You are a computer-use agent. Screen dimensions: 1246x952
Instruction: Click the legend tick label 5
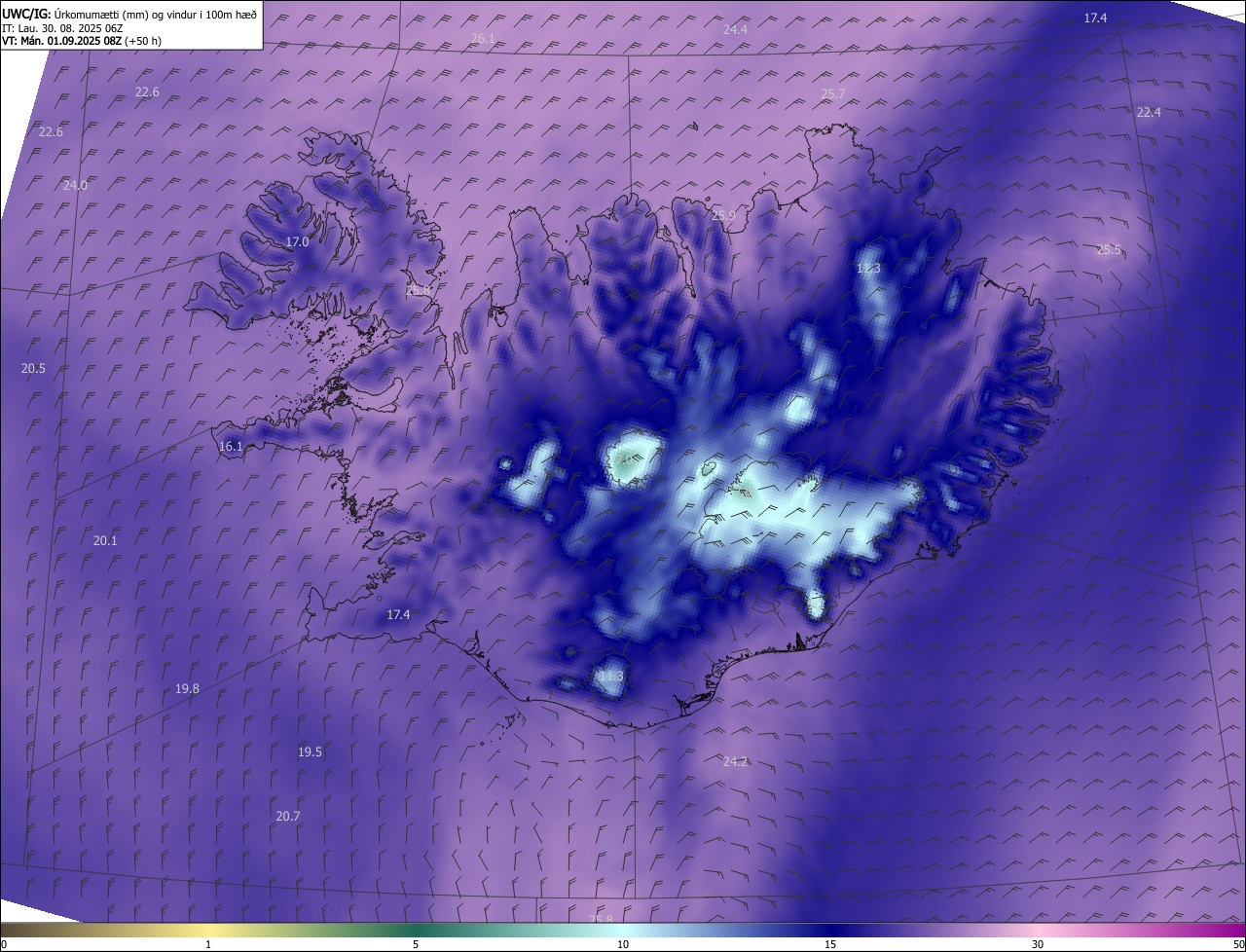tap(416, 944)
